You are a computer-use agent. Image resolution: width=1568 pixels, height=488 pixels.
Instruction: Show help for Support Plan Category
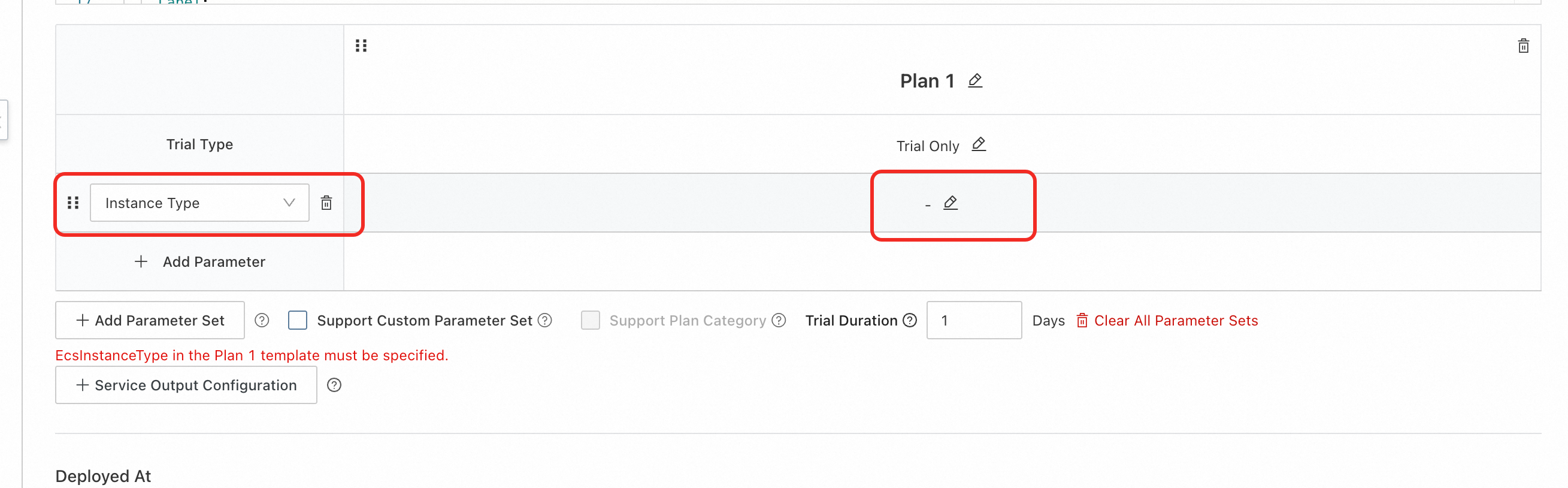tap(779, 321)
